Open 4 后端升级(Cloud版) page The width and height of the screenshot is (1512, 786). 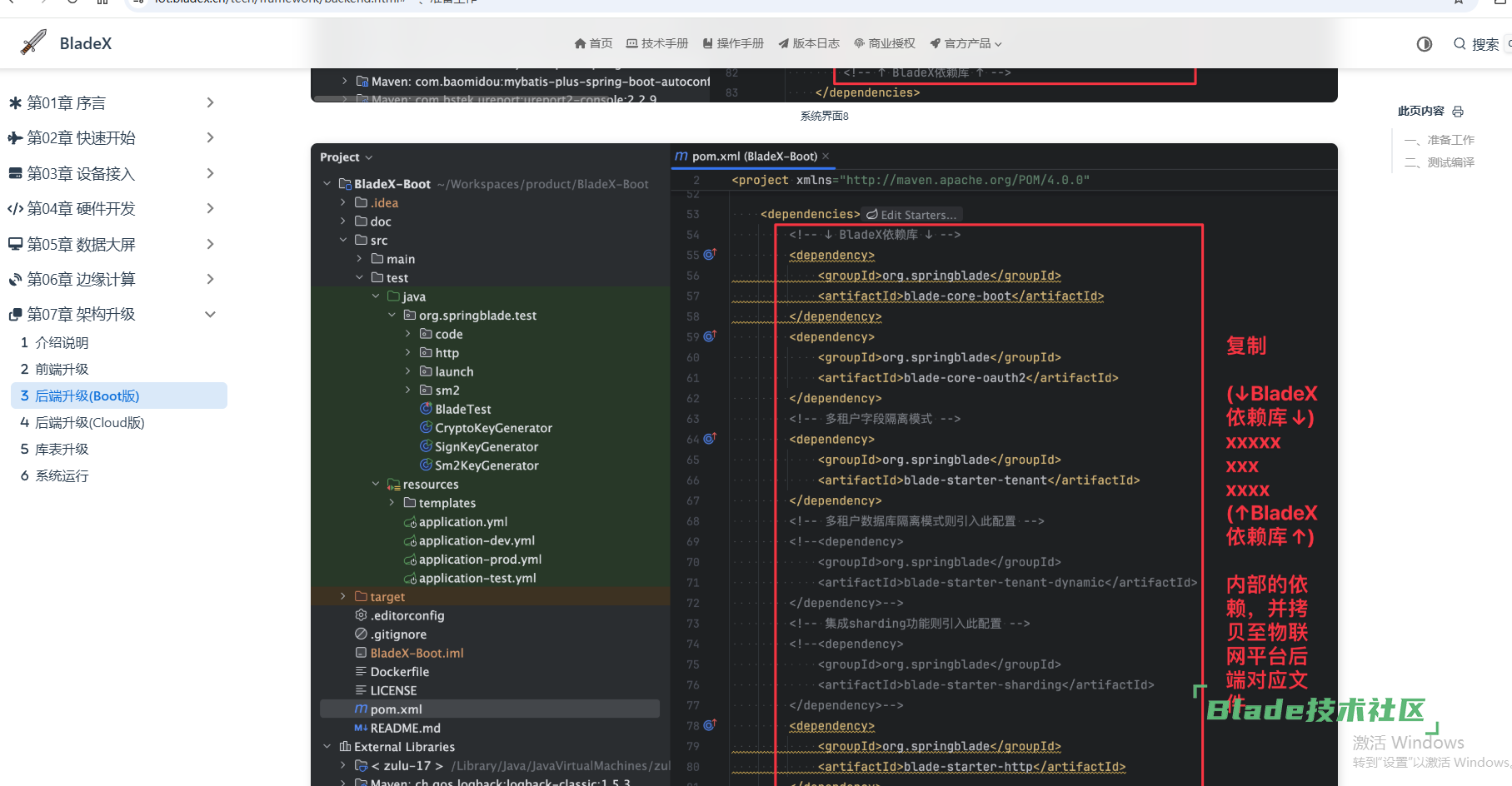(x=82, y=422)
